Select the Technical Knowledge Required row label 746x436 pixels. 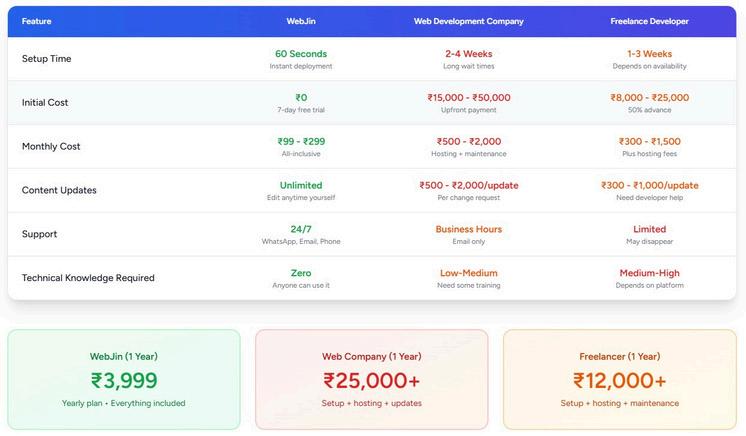tap(88, 277)
